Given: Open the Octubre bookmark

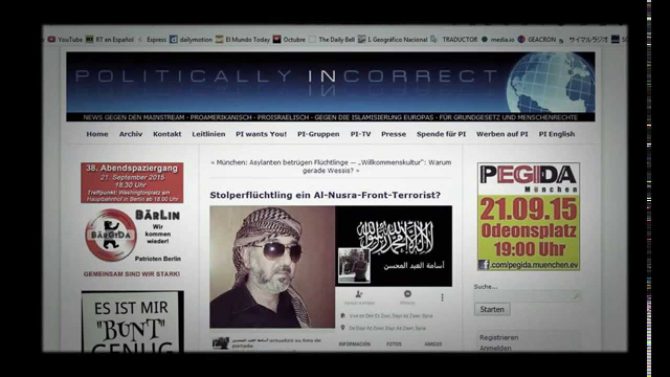Looking at the screenshot, I should (x=289, y=39).
